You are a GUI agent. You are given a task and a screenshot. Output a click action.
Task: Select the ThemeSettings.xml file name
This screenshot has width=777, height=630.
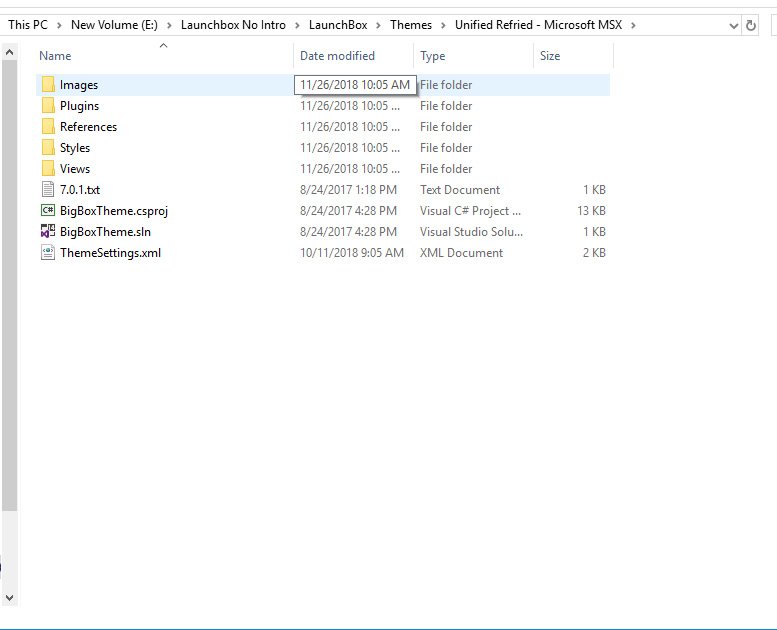click(x=111, y=253)
